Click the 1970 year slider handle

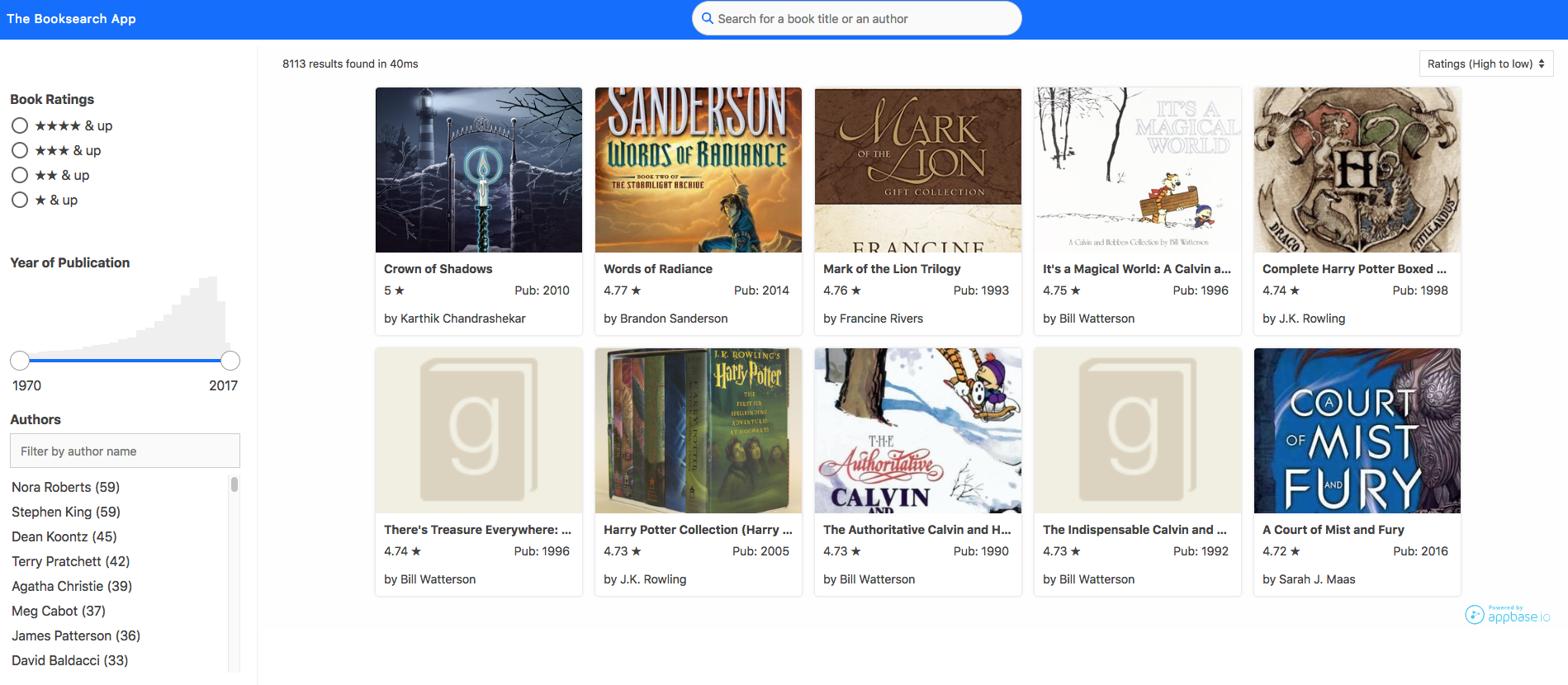coord(20,361)
